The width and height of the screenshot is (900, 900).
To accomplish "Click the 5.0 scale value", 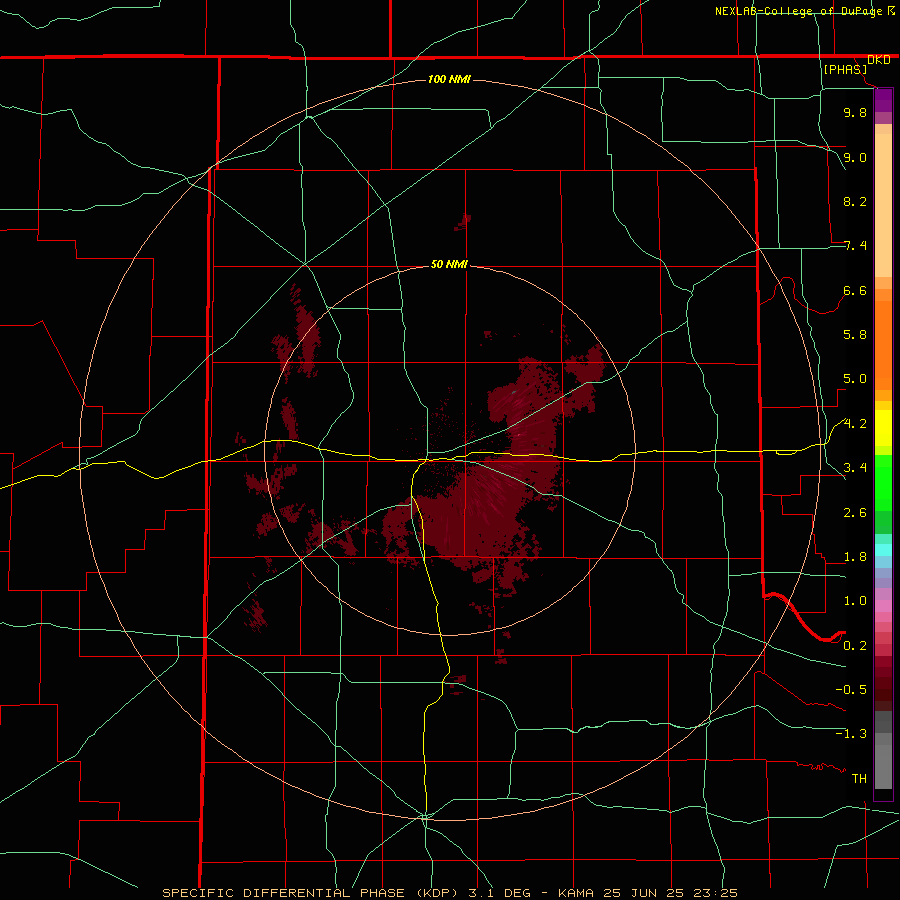I will pos(855,379).
